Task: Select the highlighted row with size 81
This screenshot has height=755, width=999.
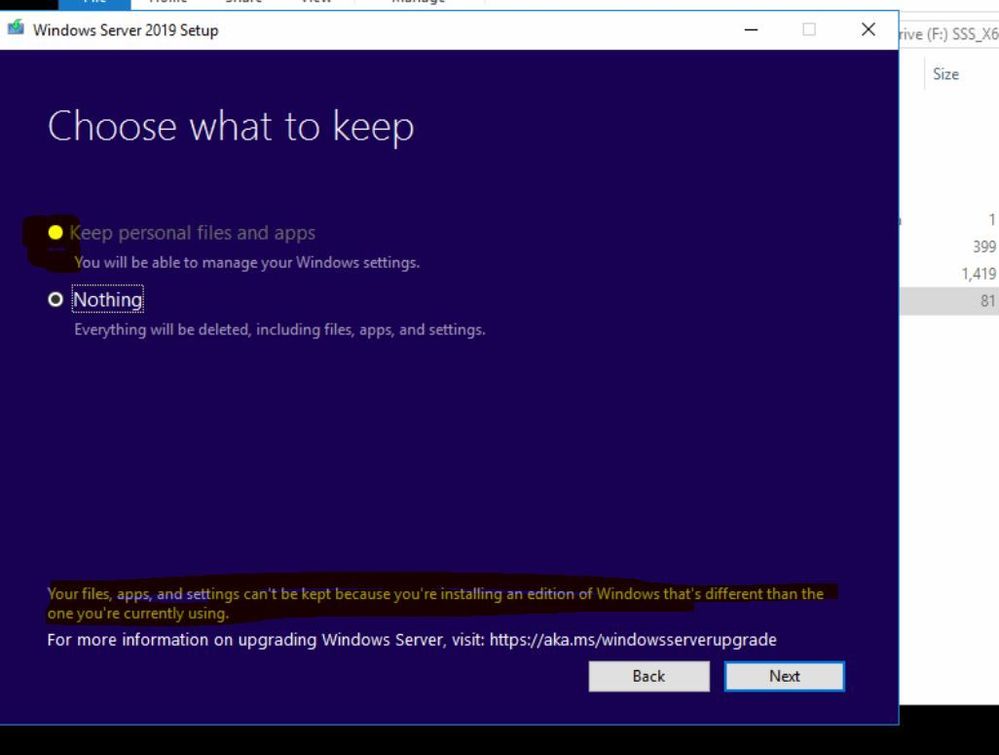Action: coord(949,301)
